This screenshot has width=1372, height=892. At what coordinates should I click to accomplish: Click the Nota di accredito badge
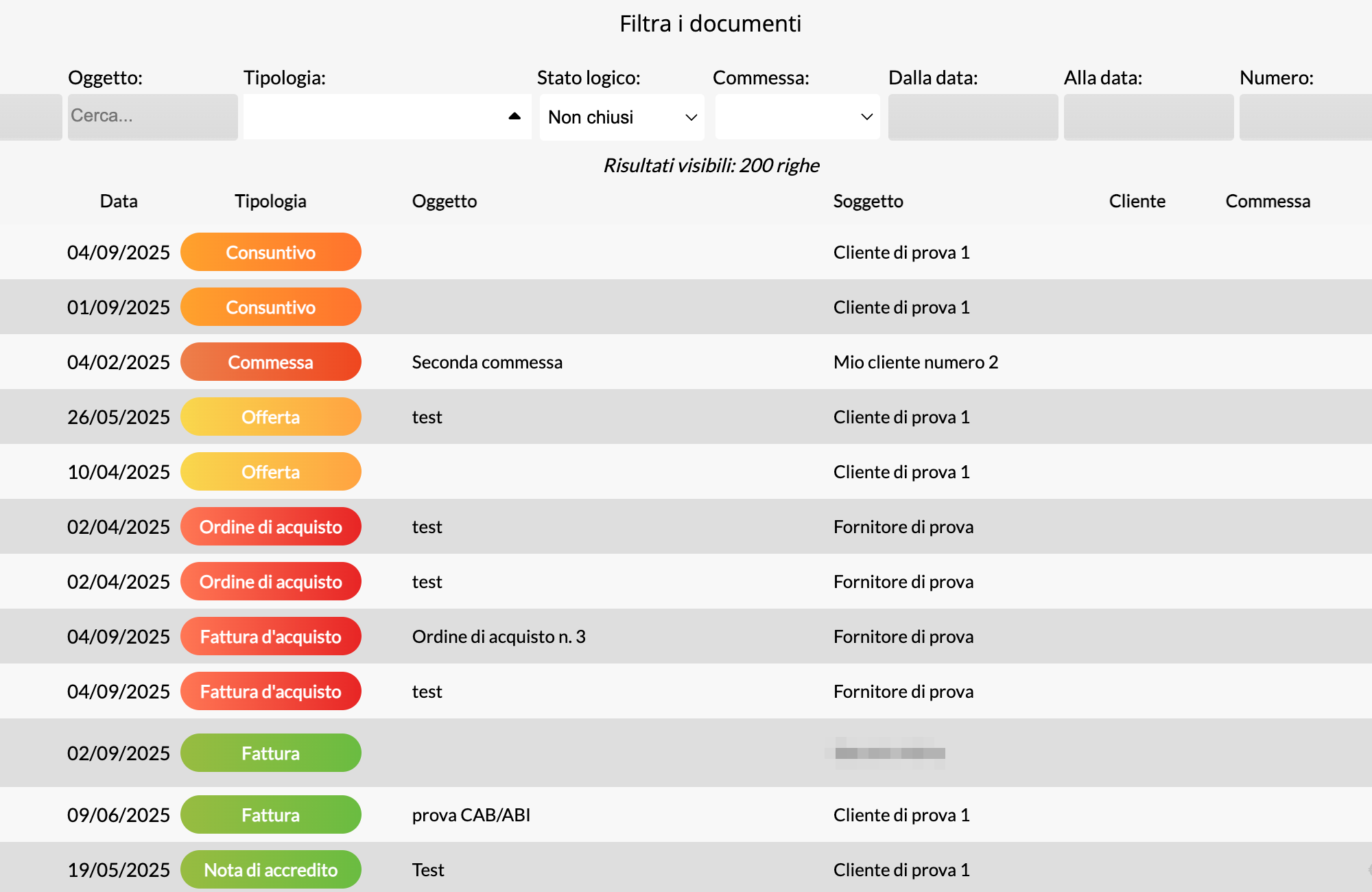tap(270, 870)
